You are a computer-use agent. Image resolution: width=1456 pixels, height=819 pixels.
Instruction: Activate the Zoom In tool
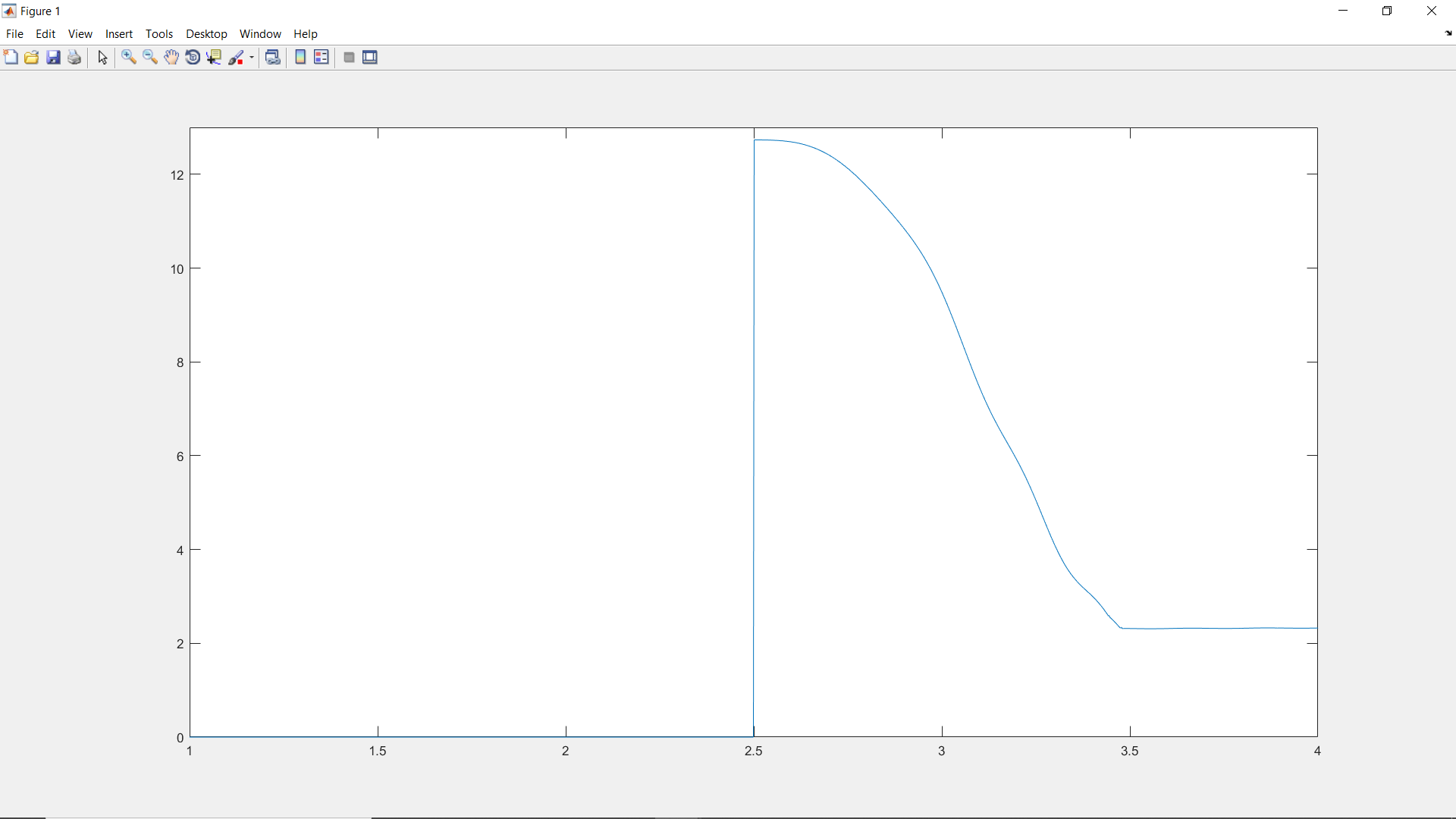[x=129, y=58]
